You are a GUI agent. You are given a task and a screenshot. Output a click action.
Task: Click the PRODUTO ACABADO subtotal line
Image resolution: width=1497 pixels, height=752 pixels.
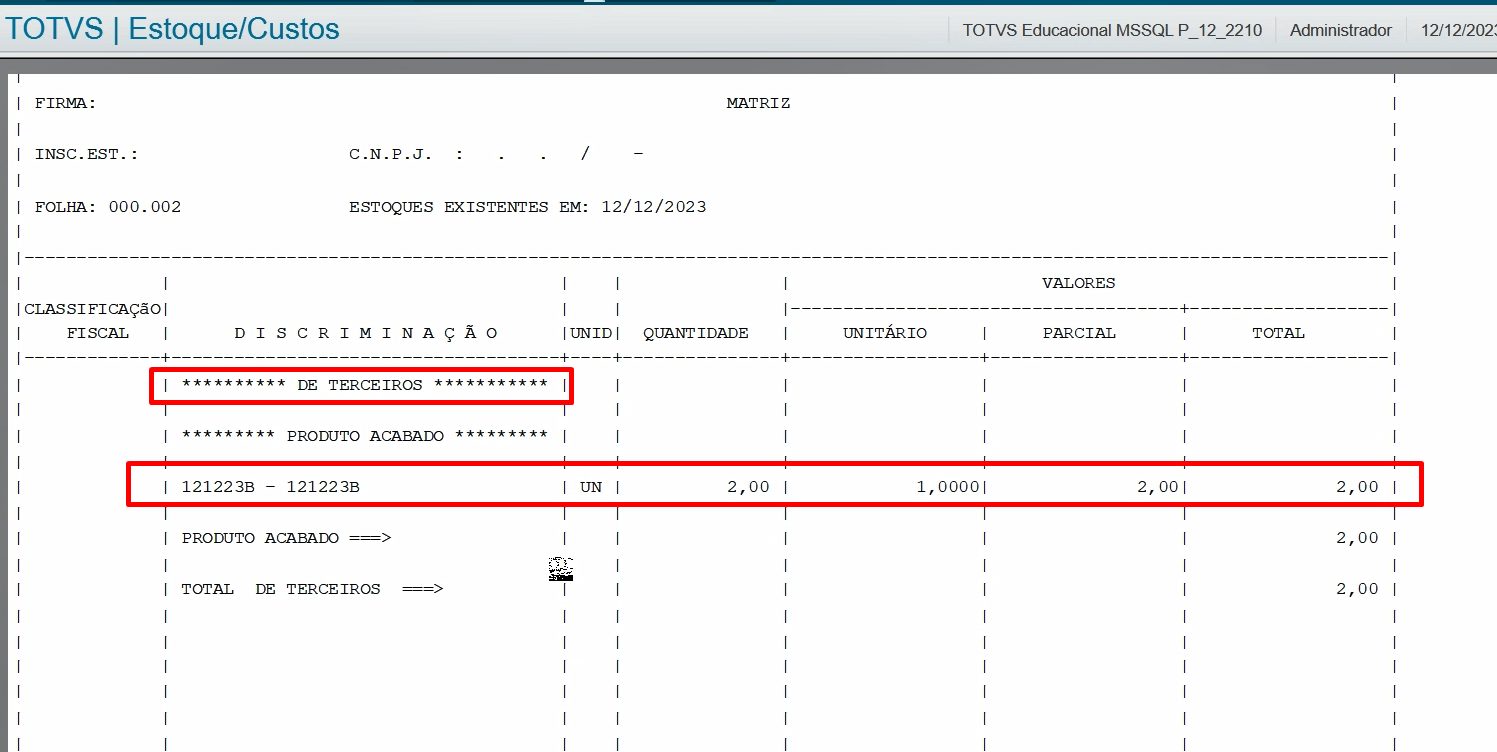pyautogui.click(x=286, y=538)
